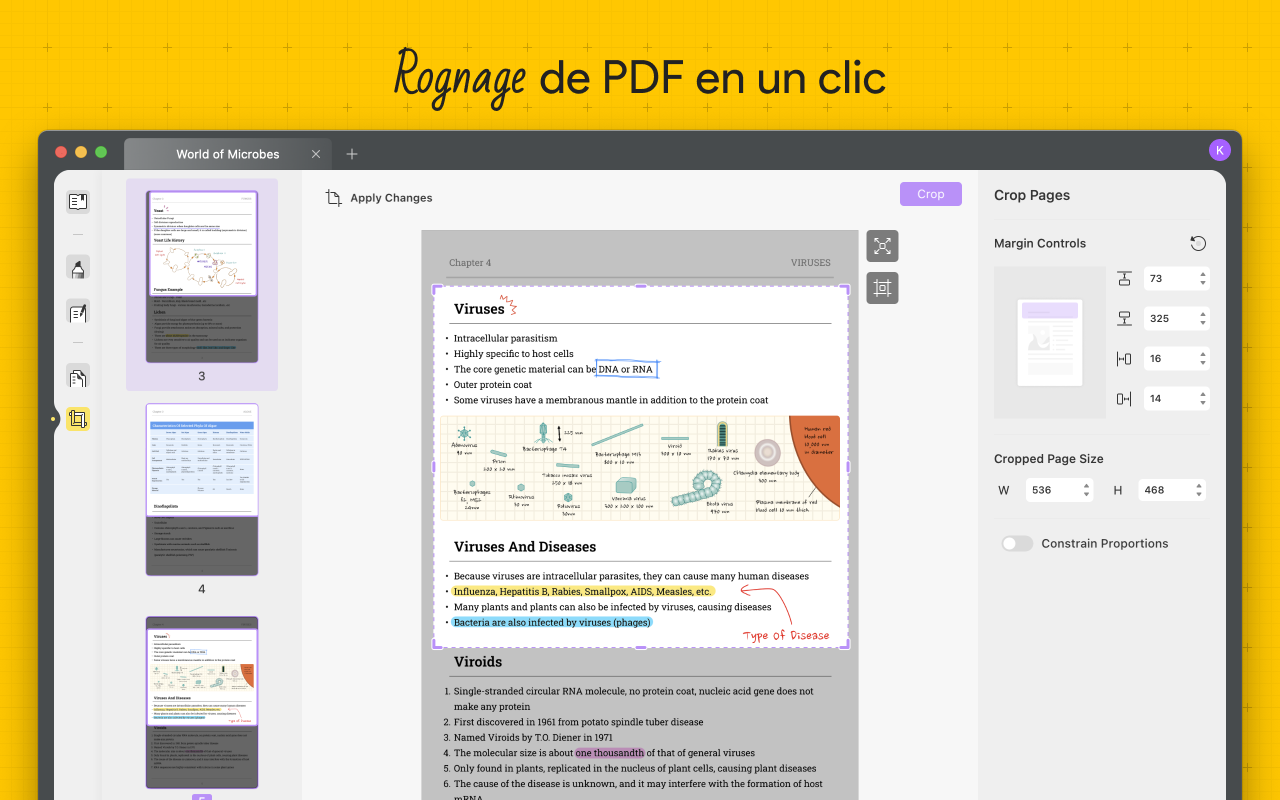Viewport: 1280px width, 800px height.
Task: Click the Apply Changes icon
Action: pyautogui.click(x=334, y=197)
